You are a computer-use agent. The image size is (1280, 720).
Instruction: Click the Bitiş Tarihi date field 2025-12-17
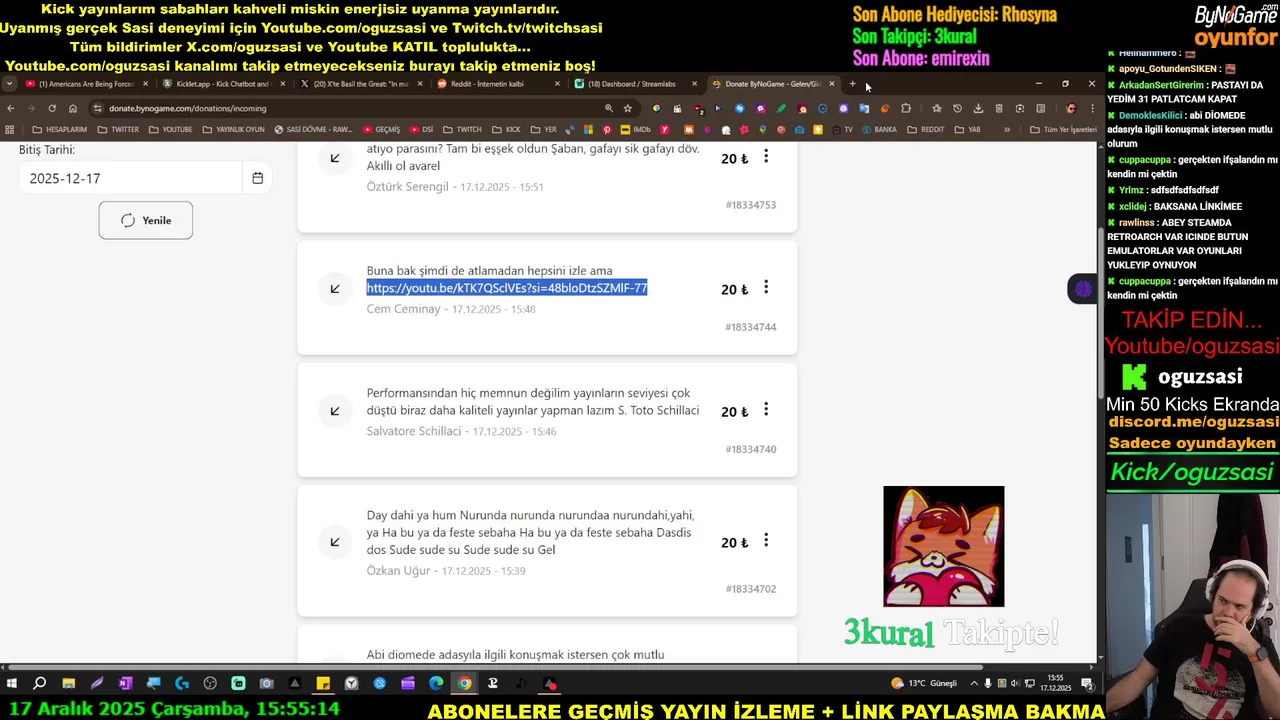pyautogui.click(x=130, y=178)
